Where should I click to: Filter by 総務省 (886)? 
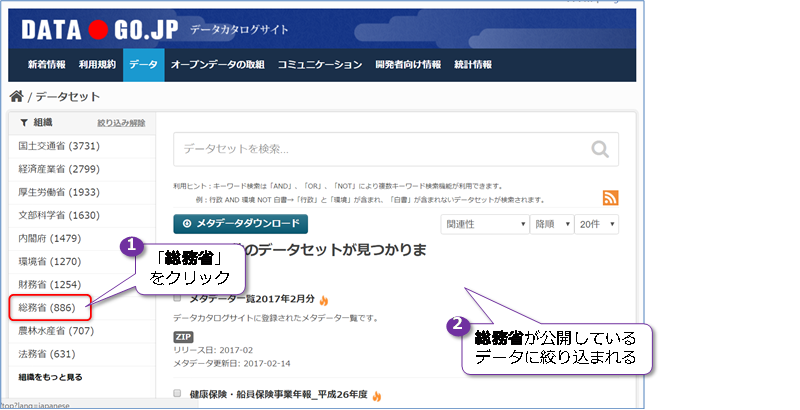47,308
